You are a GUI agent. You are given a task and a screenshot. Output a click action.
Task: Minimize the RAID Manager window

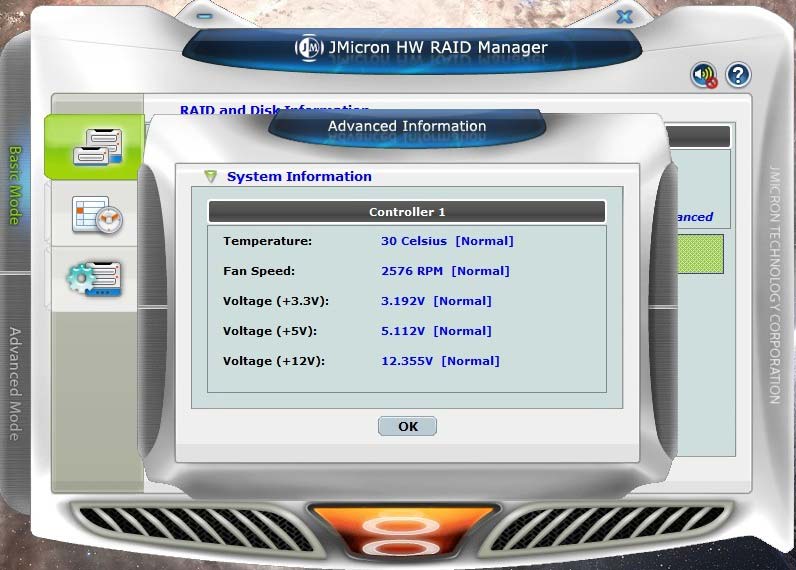(204, 16)
